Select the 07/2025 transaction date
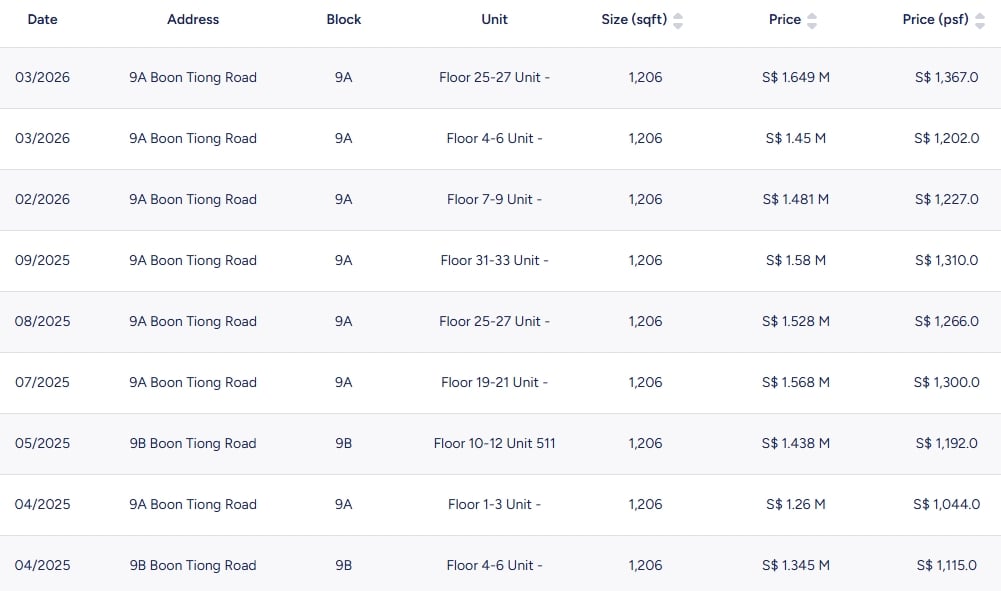This screenshot has height=591, width=1001. (42, 382)
